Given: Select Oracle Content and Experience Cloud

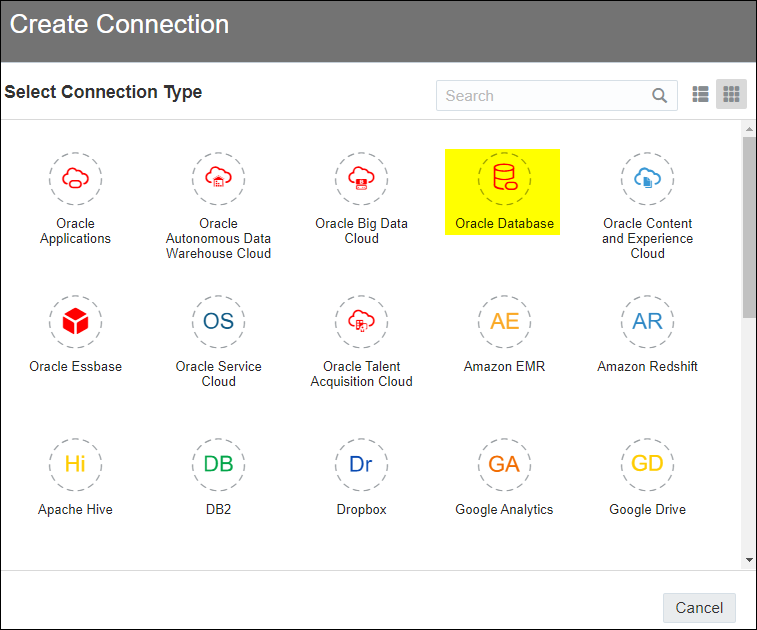Looking at the screenshot, I should 647,179.
